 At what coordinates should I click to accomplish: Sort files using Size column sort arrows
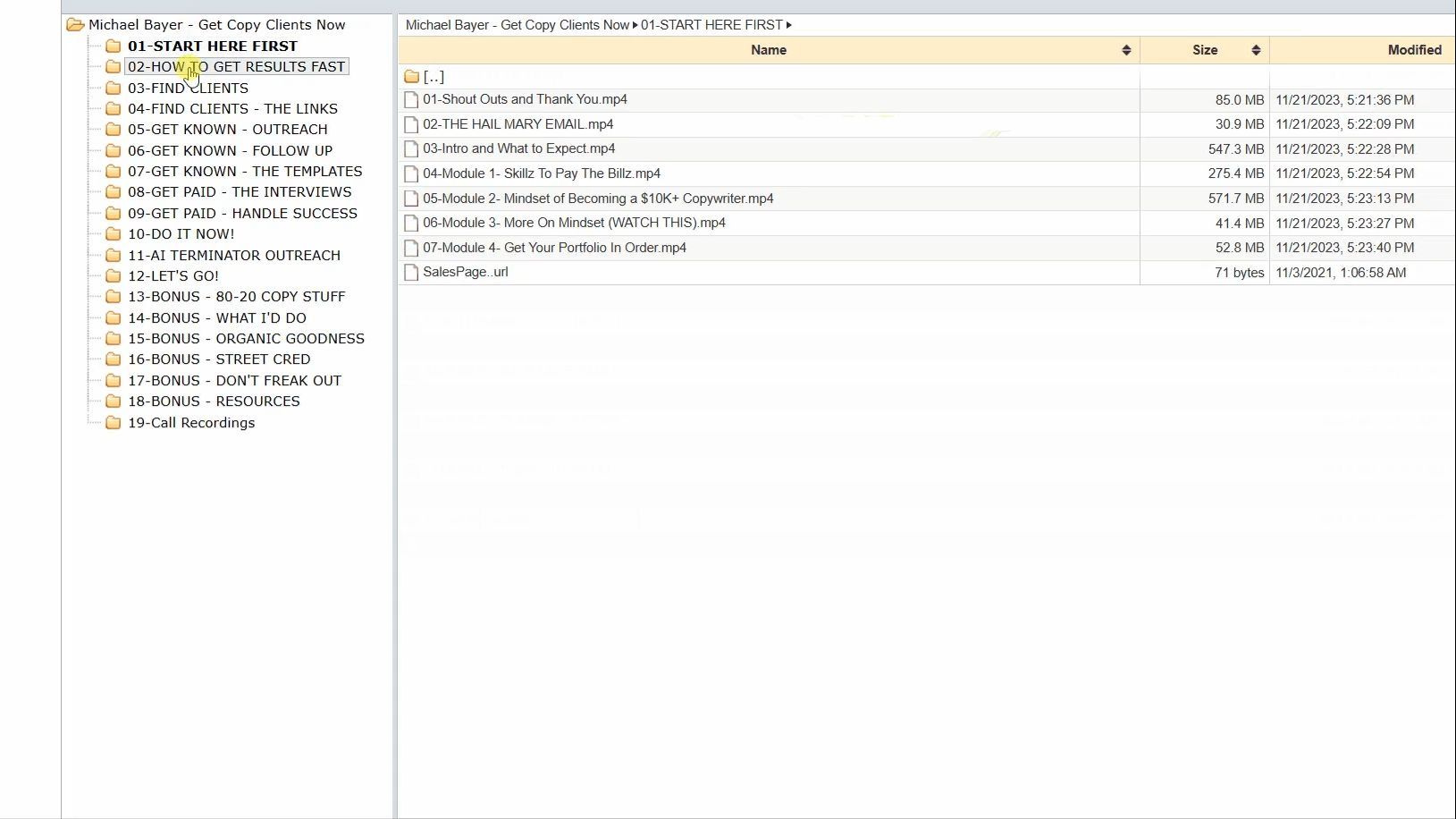click(x=1256, y=50)
